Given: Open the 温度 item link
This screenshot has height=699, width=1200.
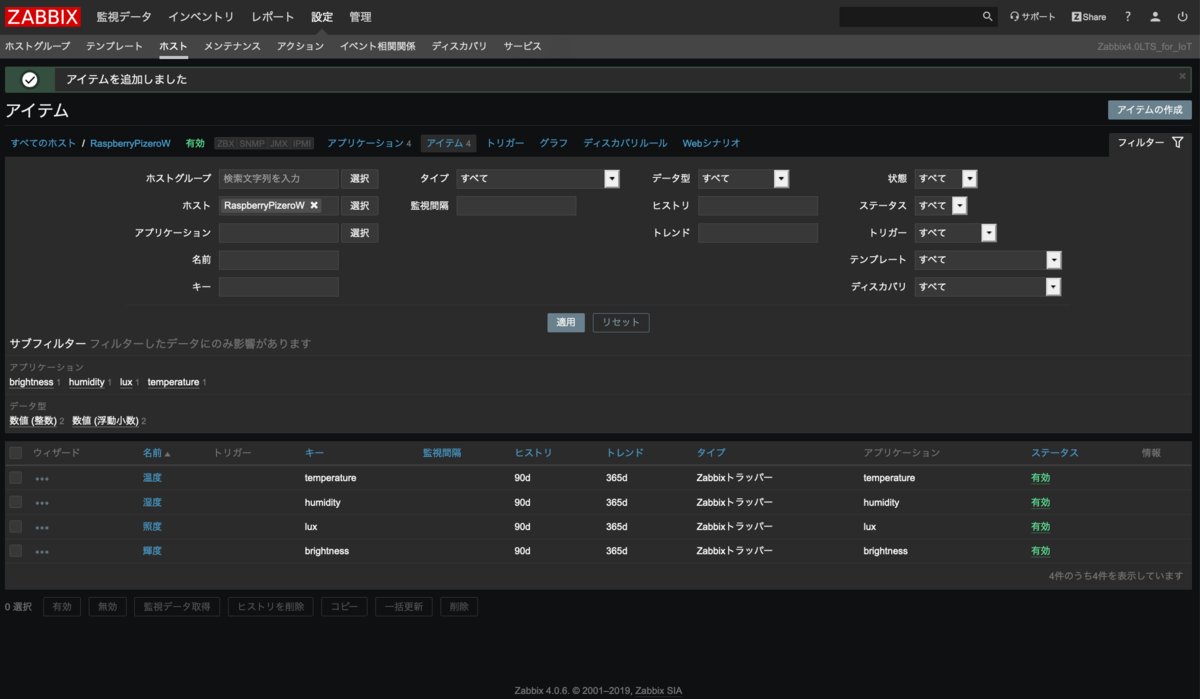Looking at the screenshot, I should 152,478.
